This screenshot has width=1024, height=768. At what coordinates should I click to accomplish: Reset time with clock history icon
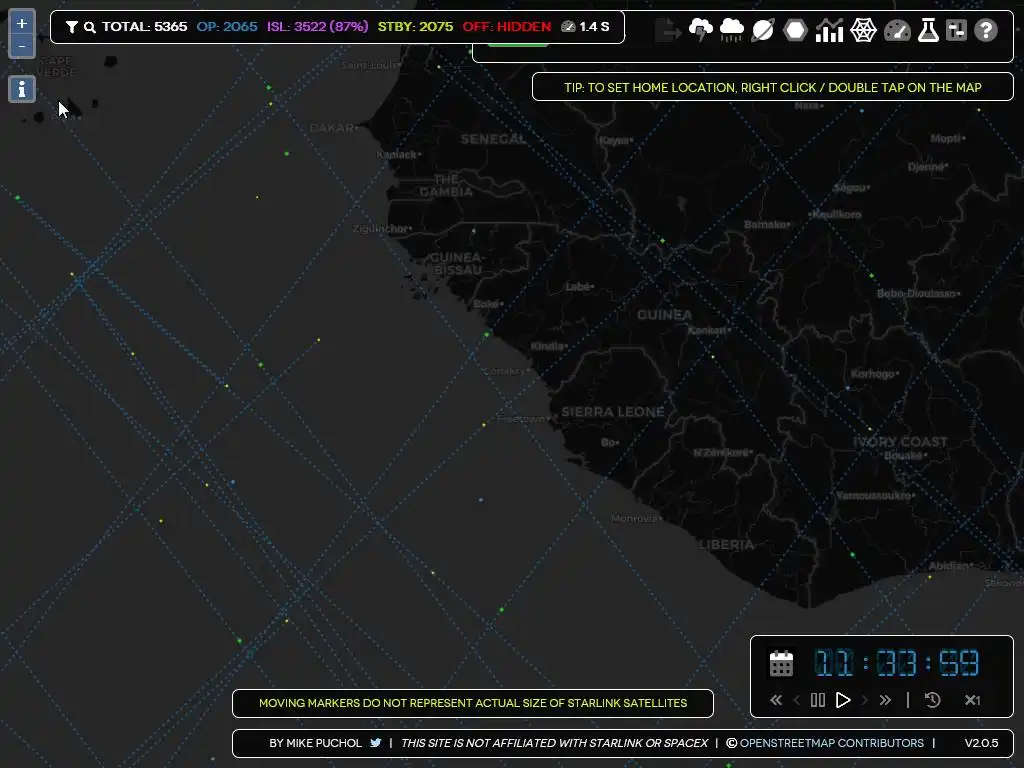point(933,700)
